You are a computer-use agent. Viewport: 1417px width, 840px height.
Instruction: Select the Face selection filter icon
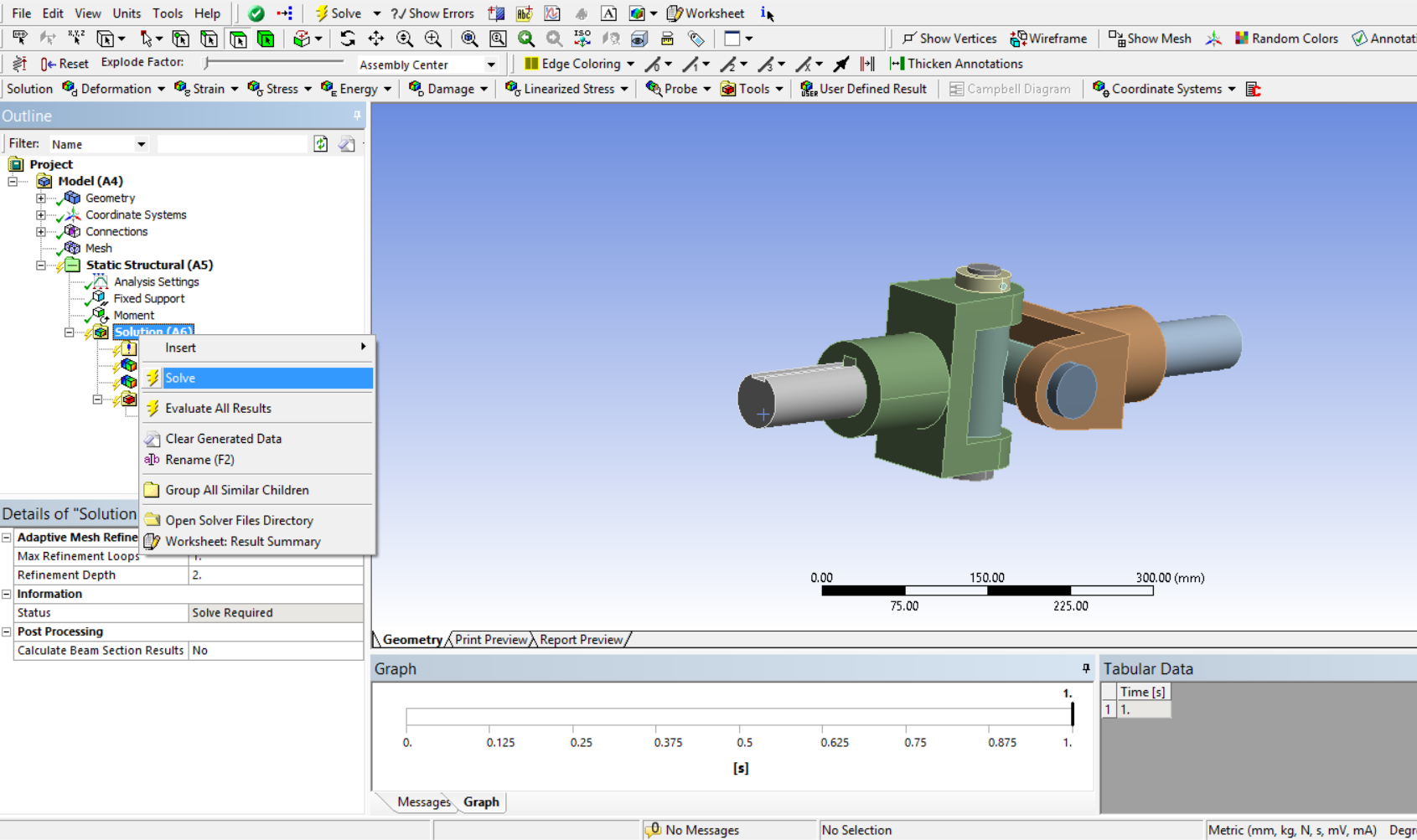pyautogui.click(x=238, y=39)
